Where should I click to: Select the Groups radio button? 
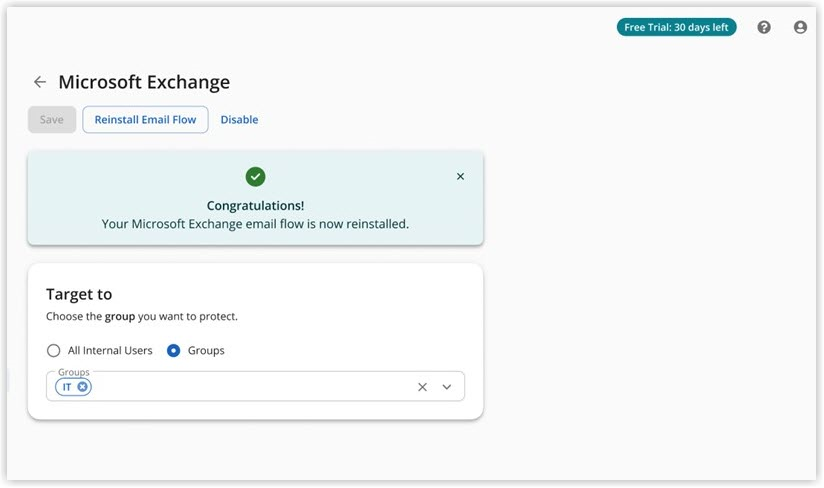pyautogui.click(x=174, y=351)
